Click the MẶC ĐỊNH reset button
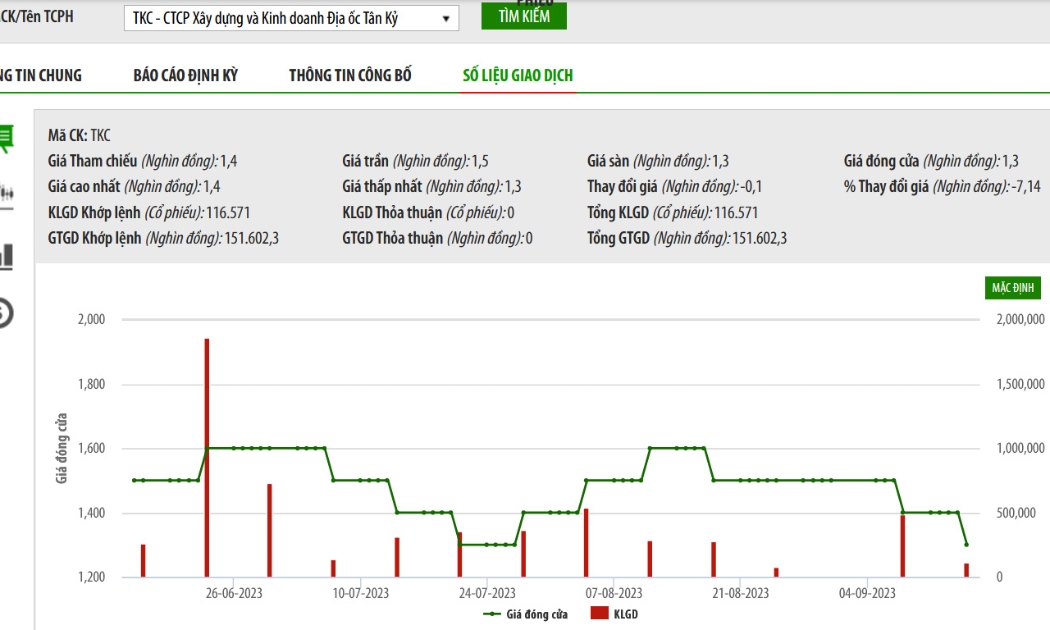Image resolution: width=1050 pixels, height=630 pixels. pos(1012,288)
